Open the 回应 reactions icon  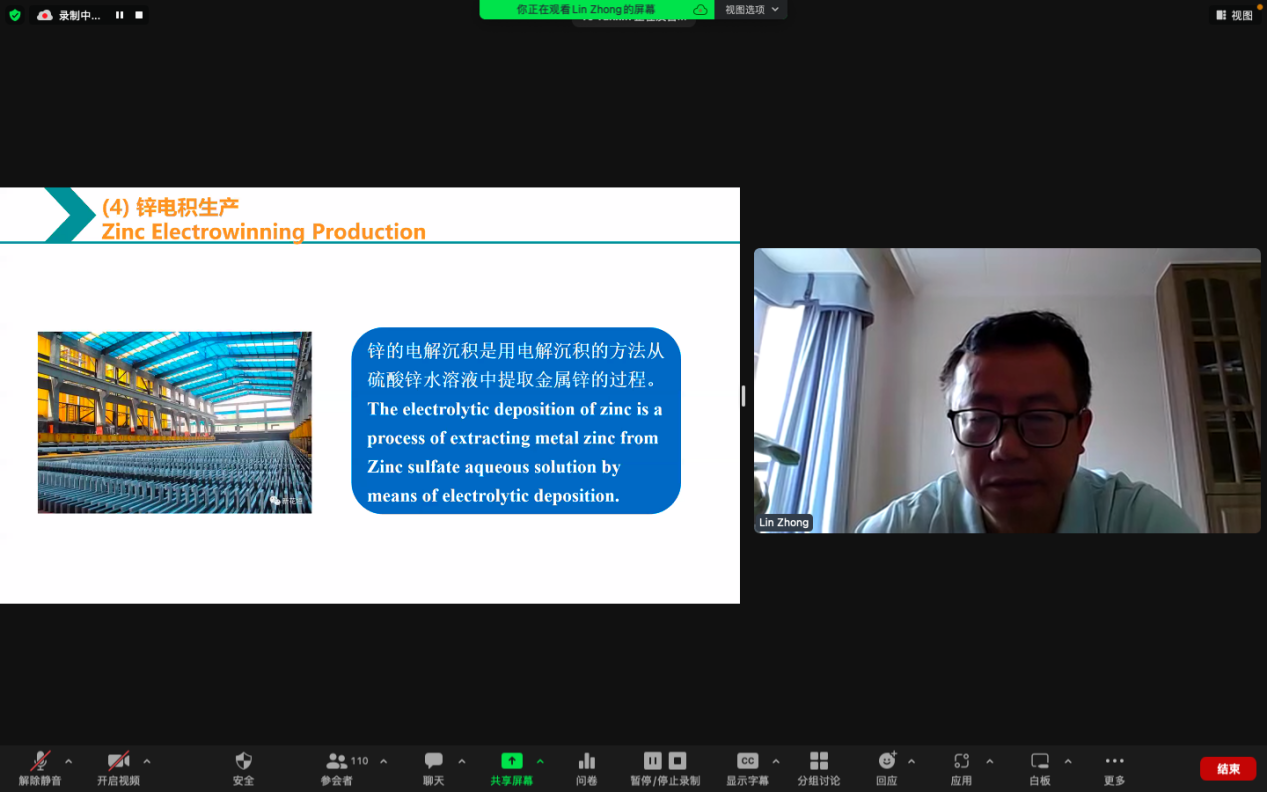tap(887, 761)
